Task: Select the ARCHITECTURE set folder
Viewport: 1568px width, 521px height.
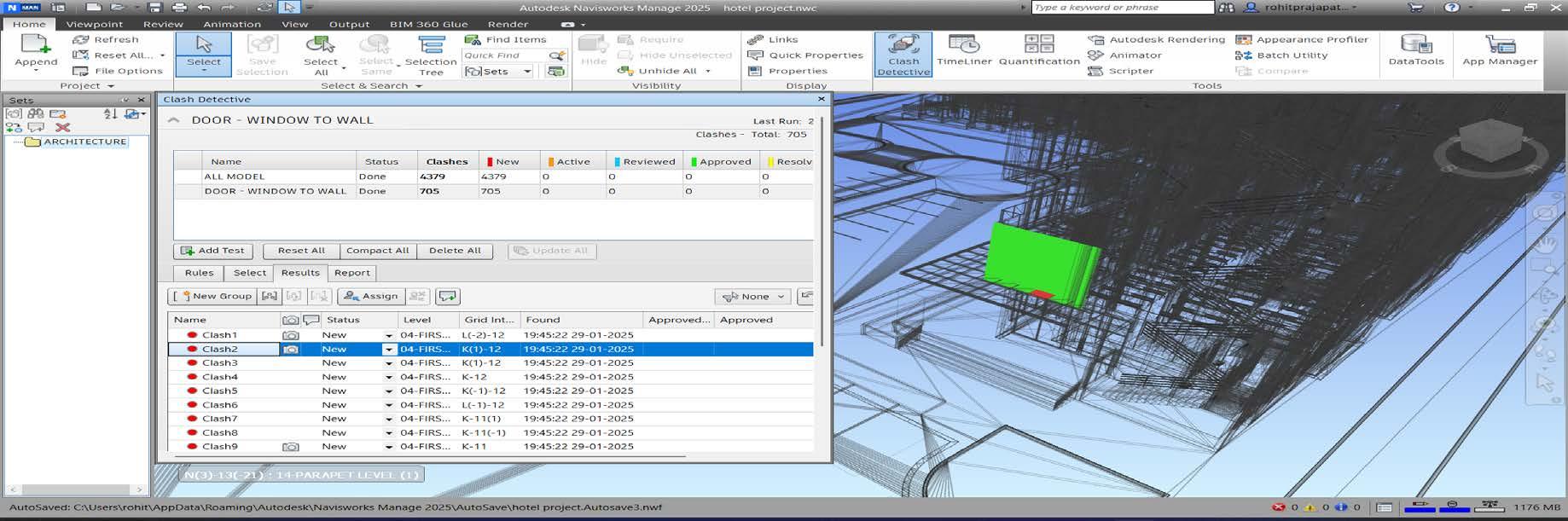Action: click(x=77, y=142)
